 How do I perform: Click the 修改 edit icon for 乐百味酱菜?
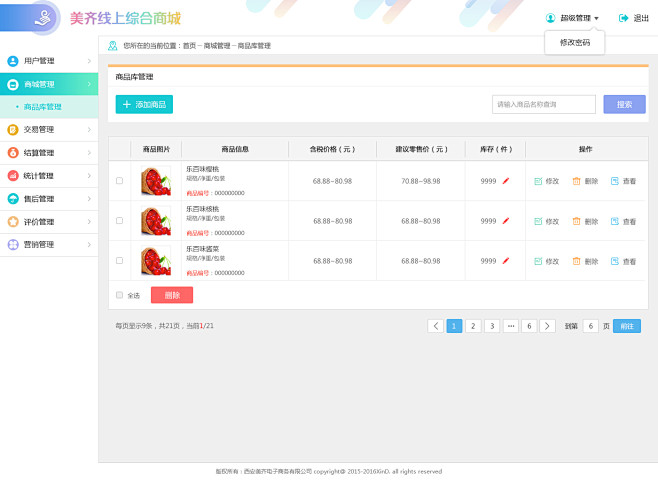(x=538, y=261)
